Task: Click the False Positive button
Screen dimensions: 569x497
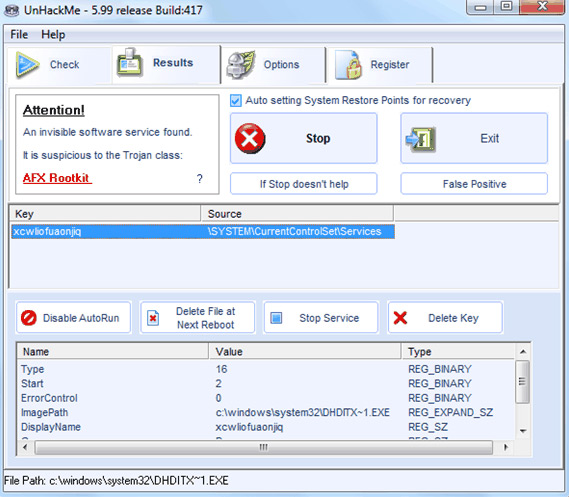Action: tap(474, 184)
